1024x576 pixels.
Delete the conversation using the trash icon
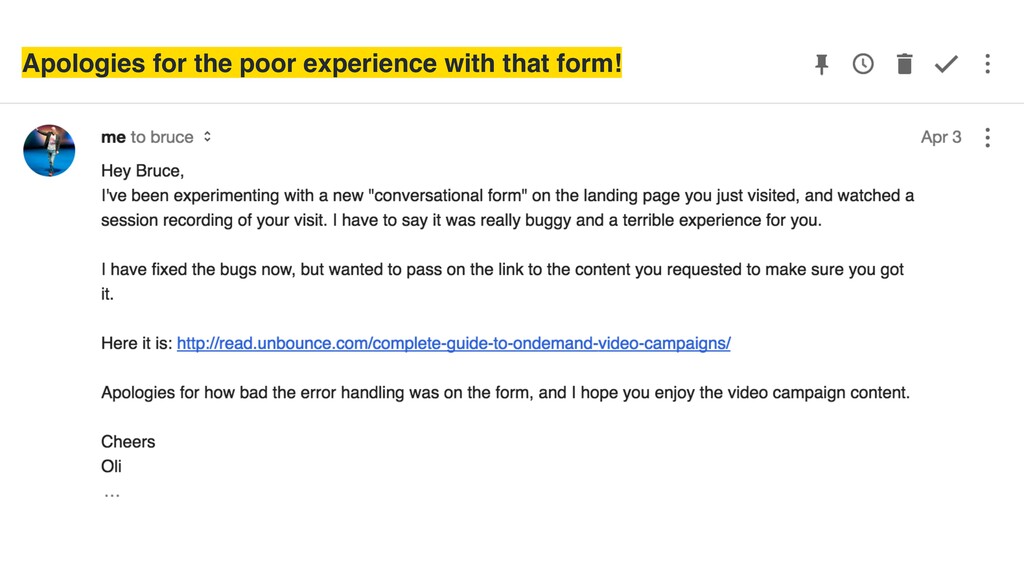(x=904, y=64)
